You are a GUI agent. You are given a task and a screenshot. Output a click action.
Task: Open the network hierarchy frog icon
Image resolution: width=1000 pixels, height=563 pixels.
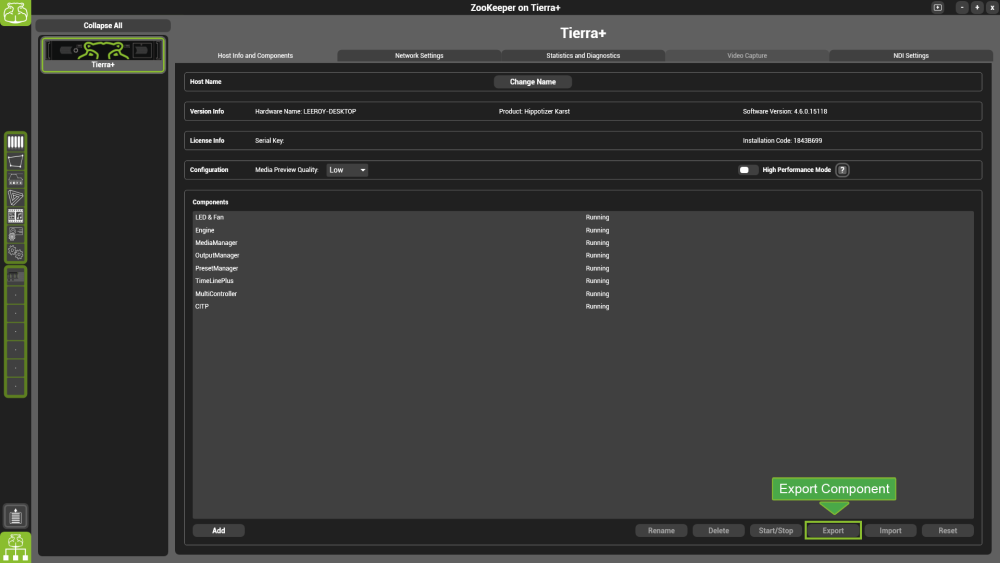click(x=15, y=547)
